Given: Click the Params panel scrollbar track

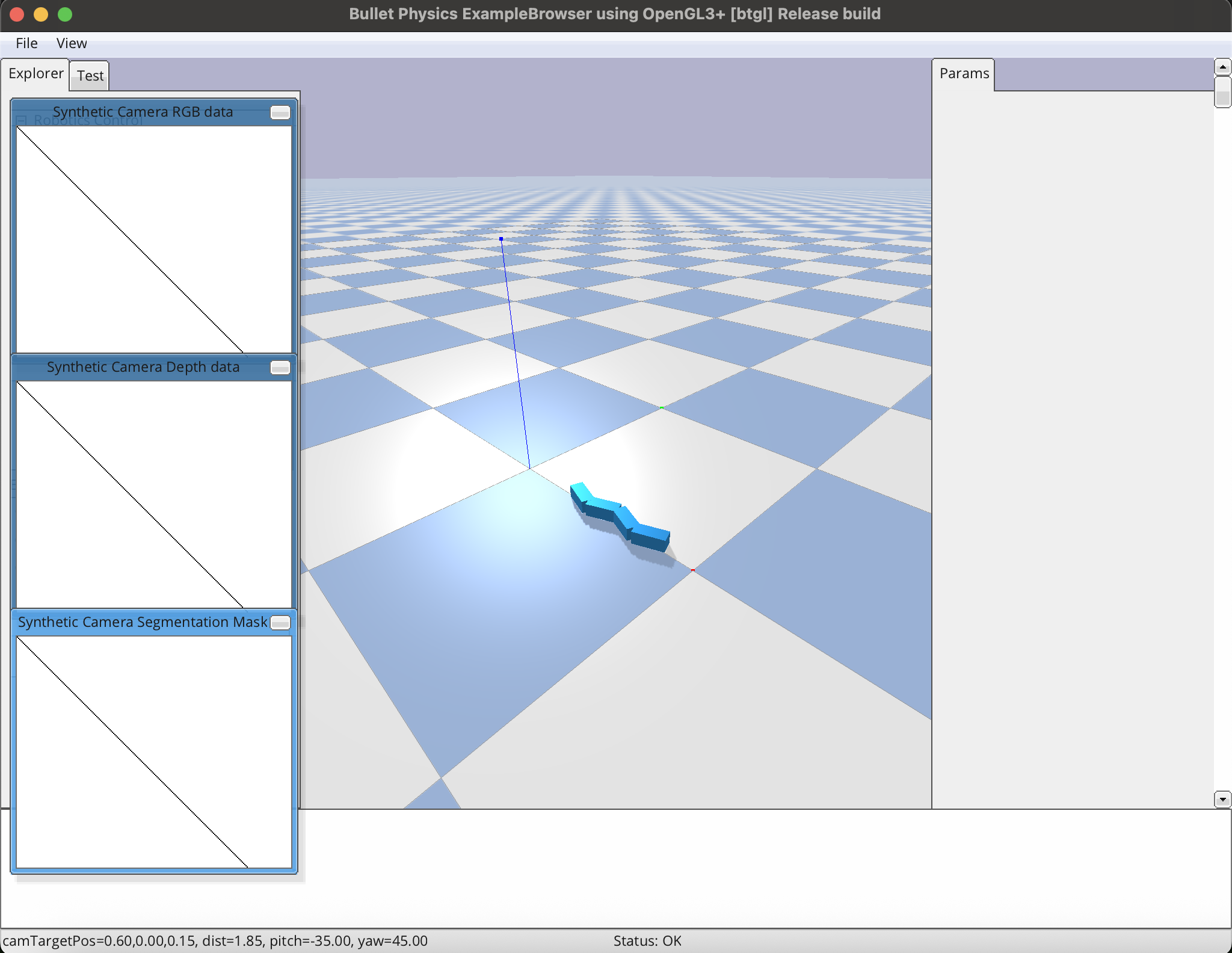Looking at the screenshot, I should [x=1222, y=421].
